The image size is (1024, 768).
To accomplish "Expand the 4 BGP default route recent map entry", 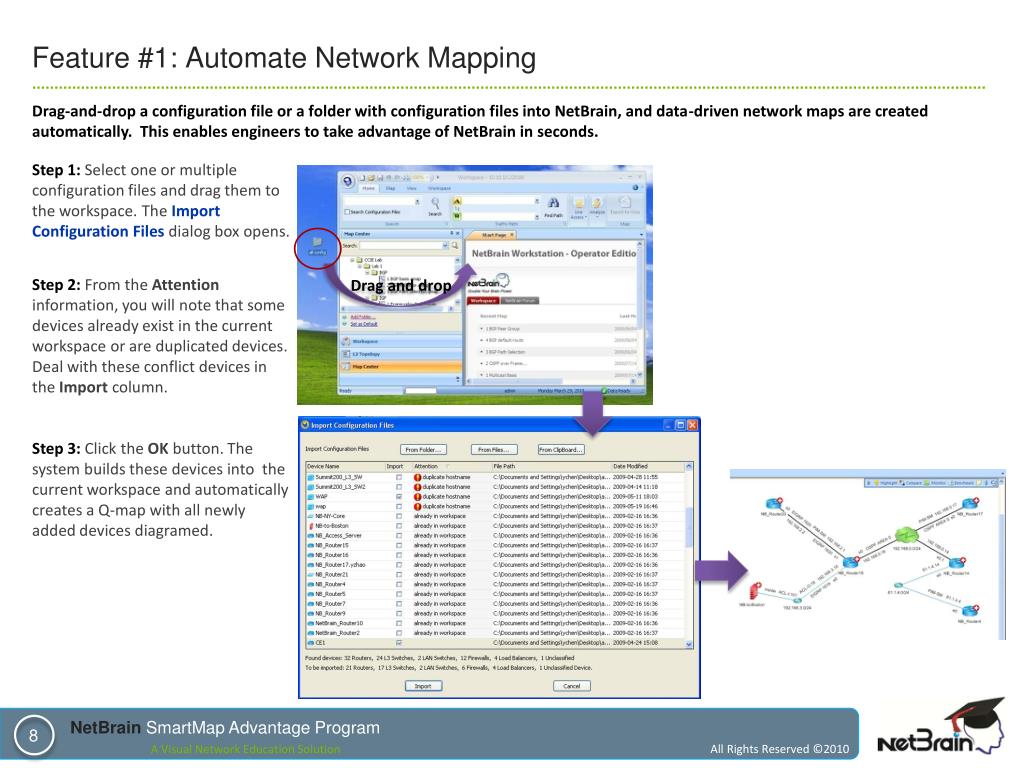I will (x=481, y=340).
